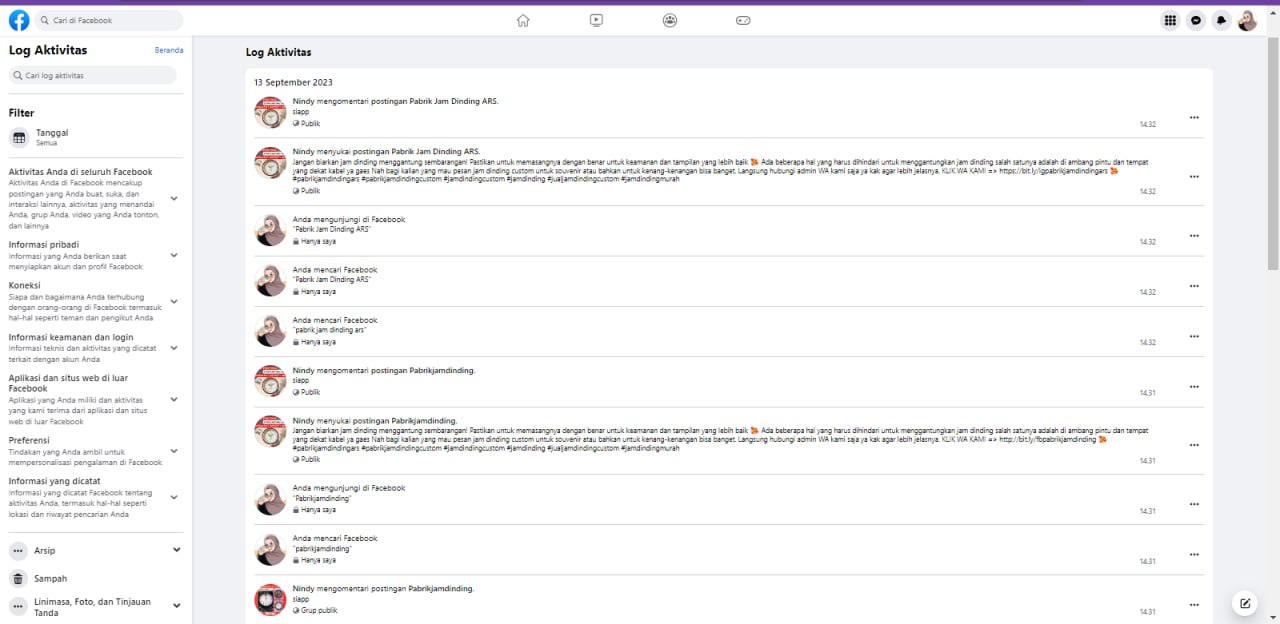The width and height of the screenshot is (1280, 624).
Task: Go to the Home feed icon
Action: pyautogui.click(x=523, y=20)
